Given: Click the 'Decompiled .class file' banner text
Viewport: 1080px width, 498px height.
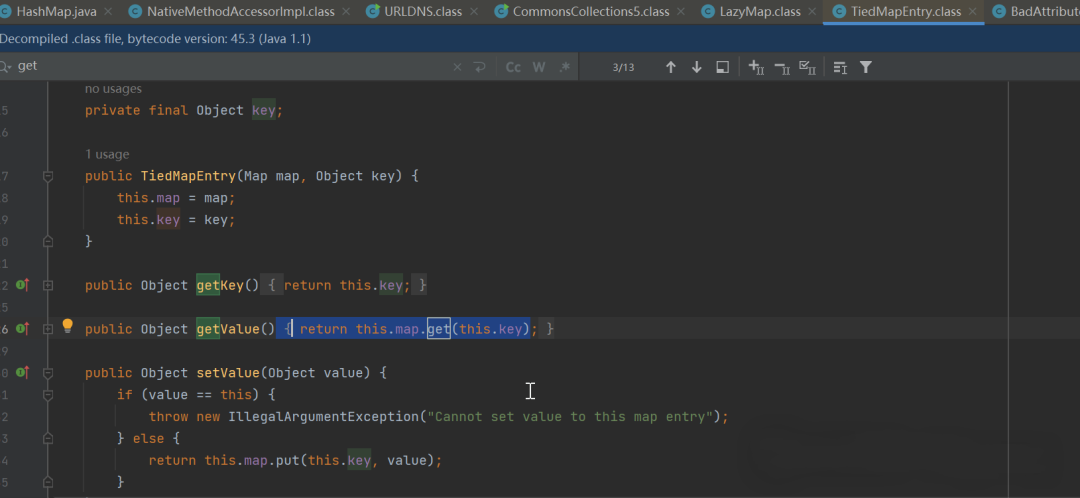Looking at the screenshot, I should [156, 39].
